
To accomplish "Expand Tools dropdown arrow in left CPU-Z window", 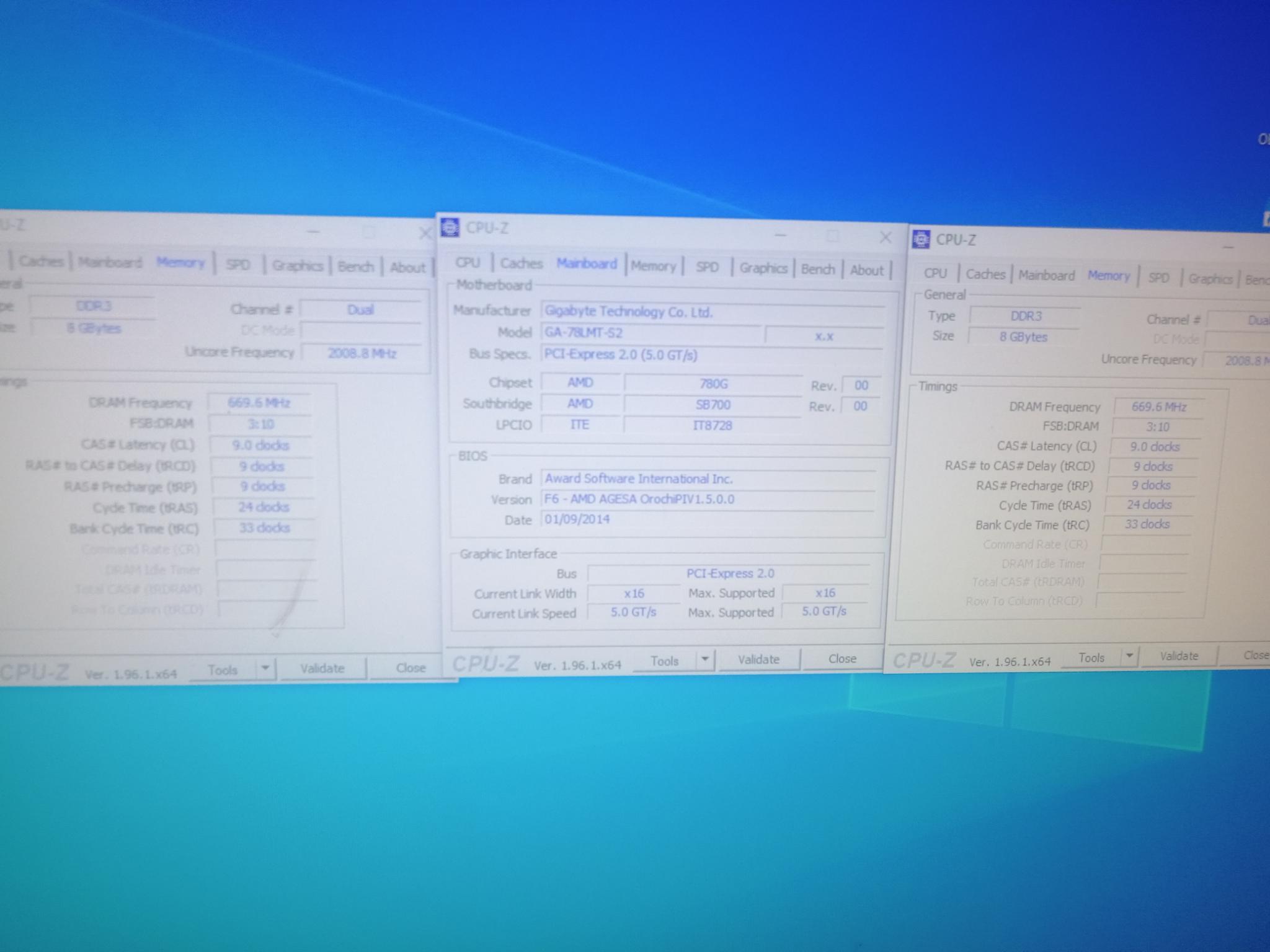I will pyautogui.click(x=265, y=669).
